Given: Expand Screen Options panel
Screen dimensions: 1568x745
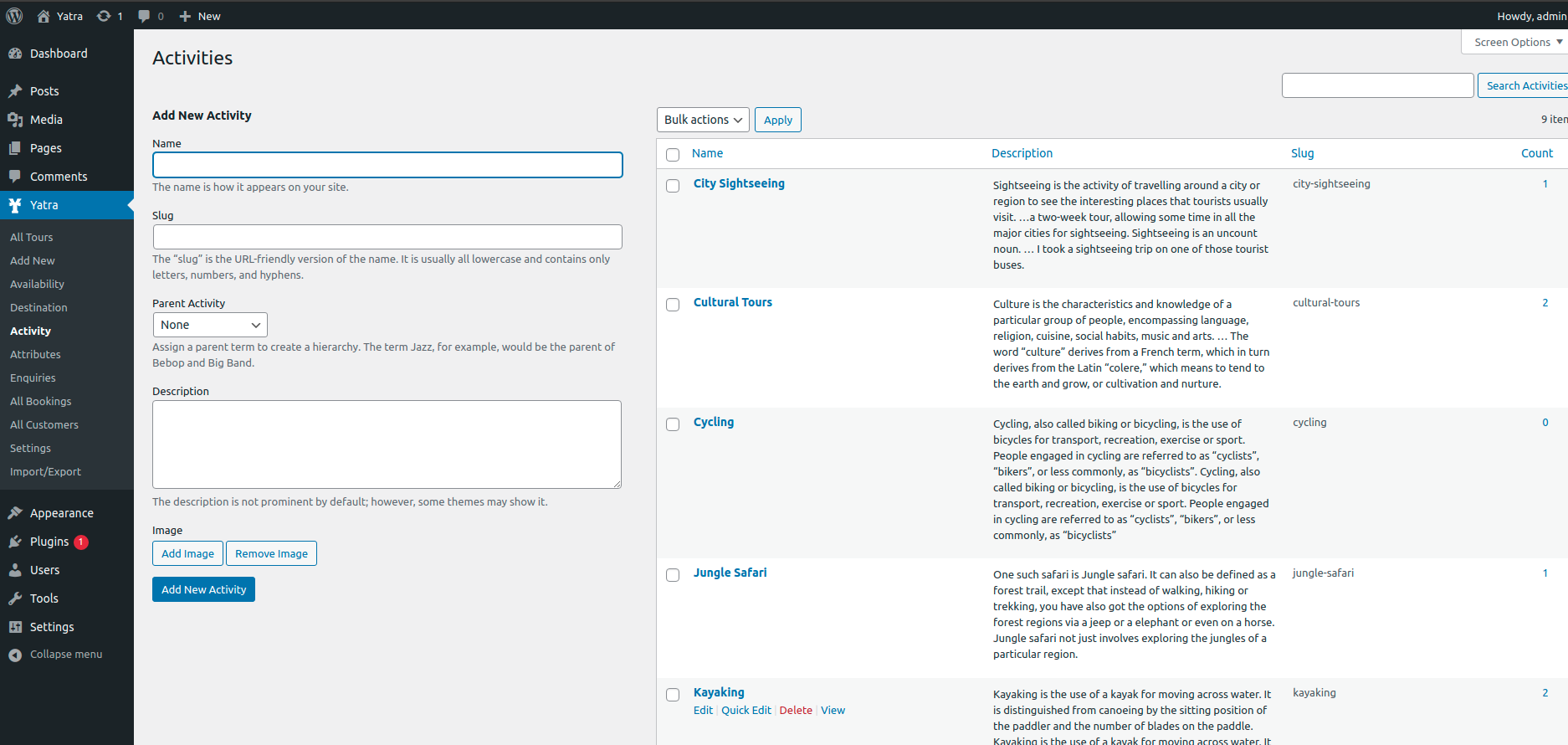Looking at the screenshot, I should pyautogui.click(x=1517, y=42).
